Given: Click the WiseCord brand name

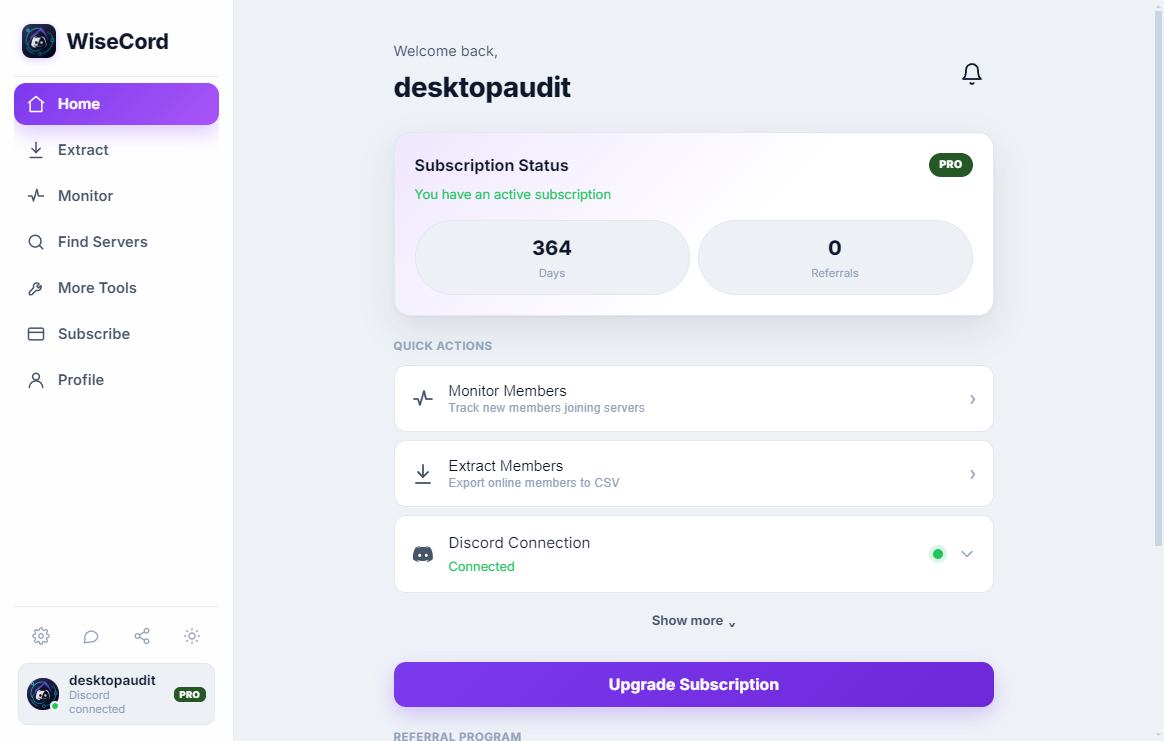Looking at the screenshot, I should pyautogui.click(x=117, y=42).
